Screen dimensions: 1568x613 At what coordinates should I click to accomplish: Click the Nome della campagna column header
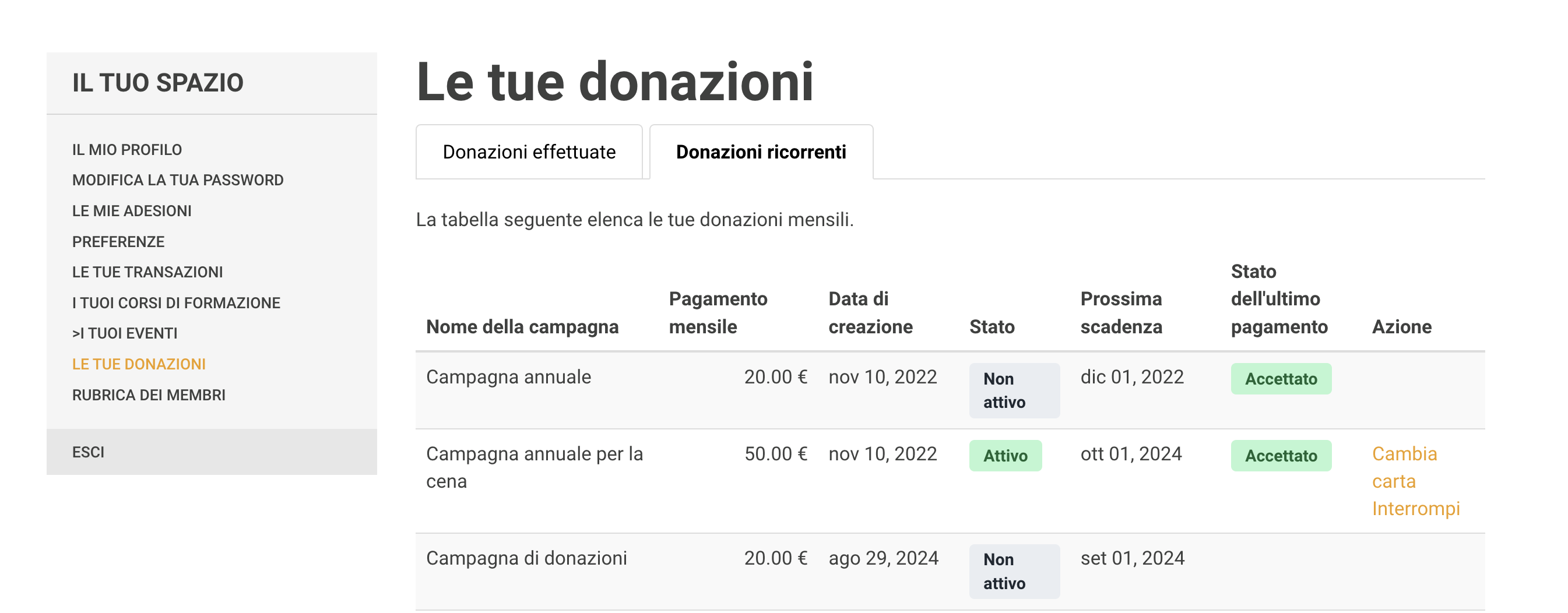522,327
